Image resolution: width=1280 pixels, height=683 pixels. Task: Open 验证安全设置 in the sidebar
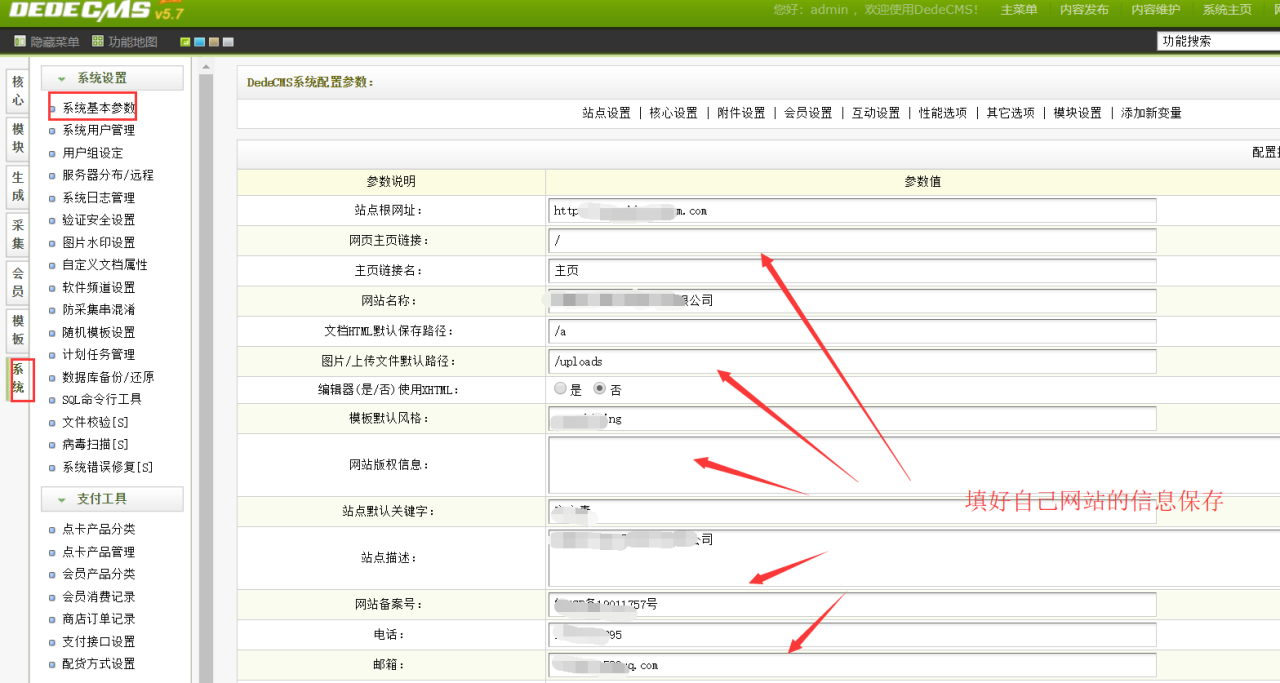(x=98, y=220)
